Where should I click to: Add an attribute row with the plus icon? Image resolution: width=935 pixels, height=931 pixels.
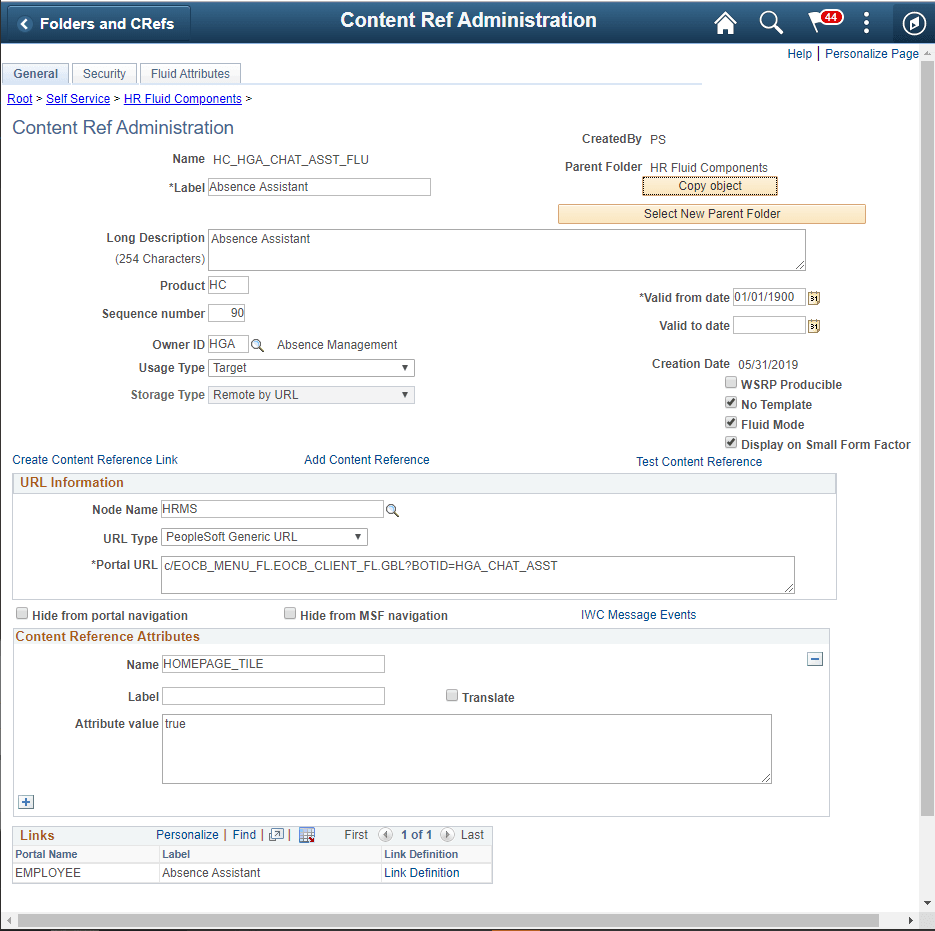coord(25,802)
